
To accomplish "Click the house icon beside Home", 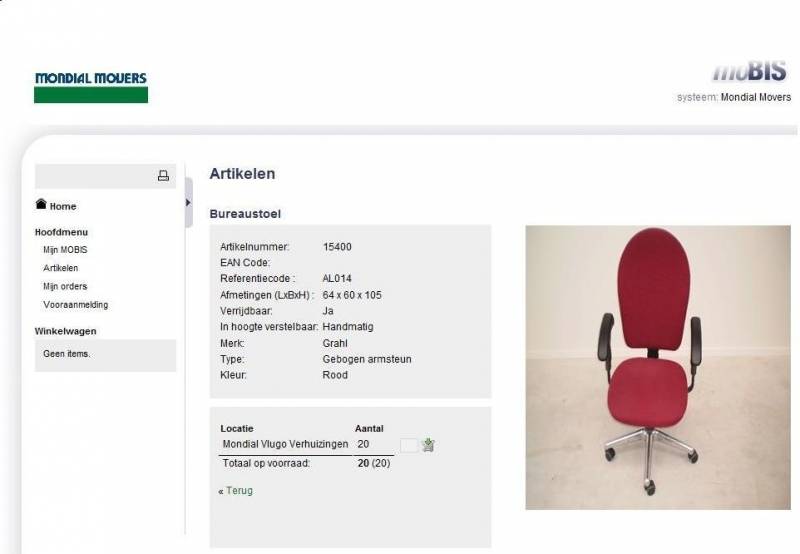I will tap(41, 204).
